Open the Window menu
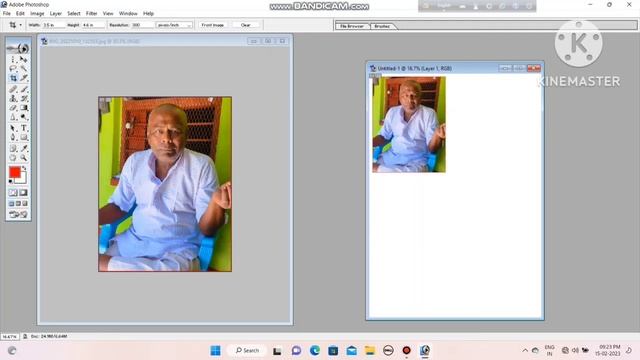This screenshot has height=360, width=640. pos(128,13)
